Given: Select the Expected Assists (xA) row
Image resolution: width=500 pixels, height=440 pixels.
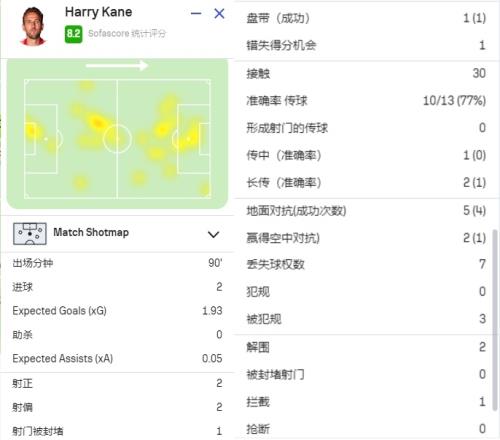Looking at the screenshot, I should click(117, 358).
